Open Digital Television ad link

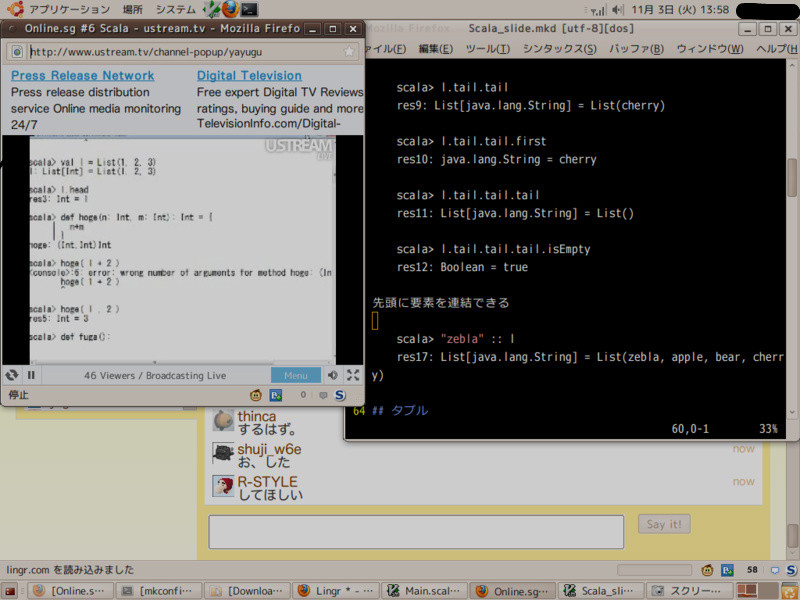tap(249, 76)
